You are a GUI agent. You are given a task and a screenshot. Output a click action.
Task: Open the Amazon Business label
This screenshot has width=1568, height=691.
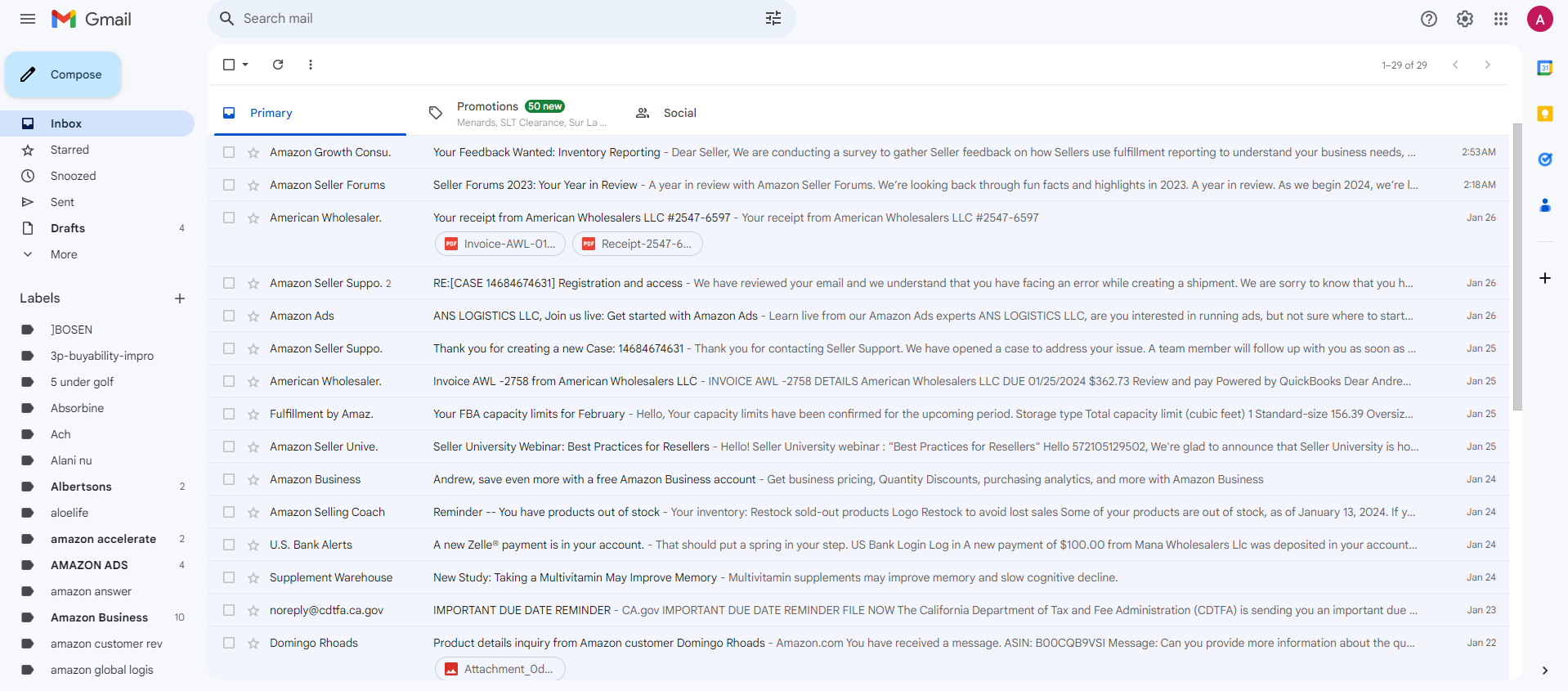97,617
